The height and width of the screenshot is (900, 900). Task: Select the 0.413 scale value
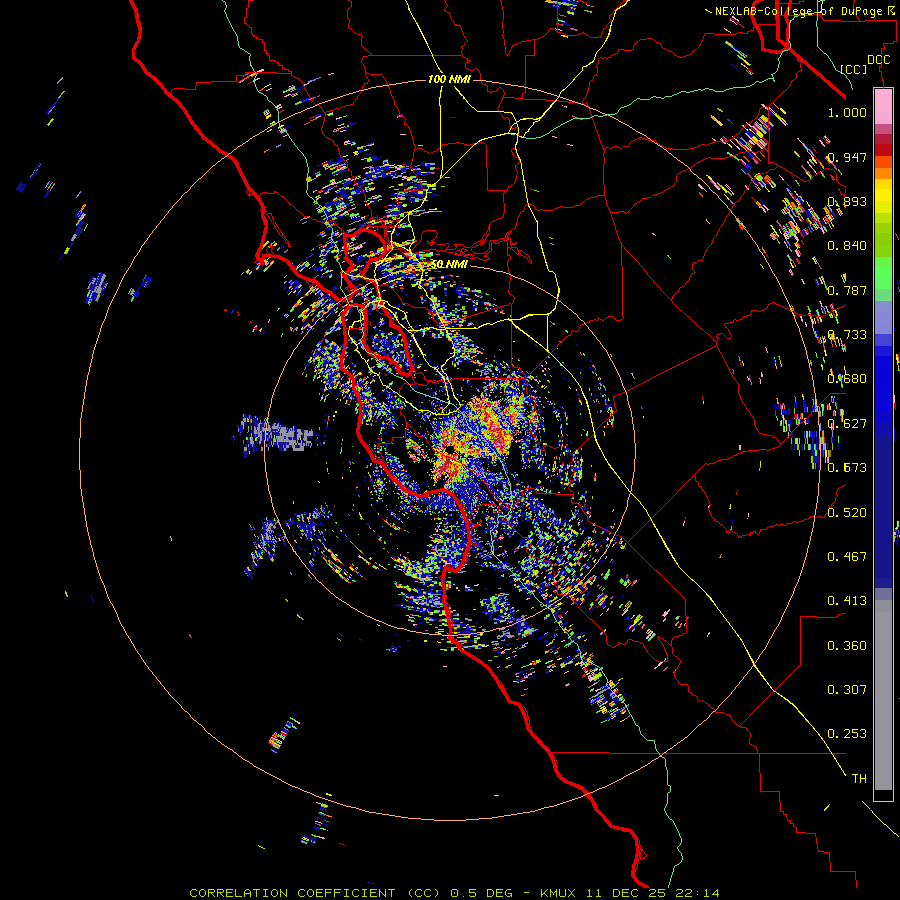[x=847, y=601]
